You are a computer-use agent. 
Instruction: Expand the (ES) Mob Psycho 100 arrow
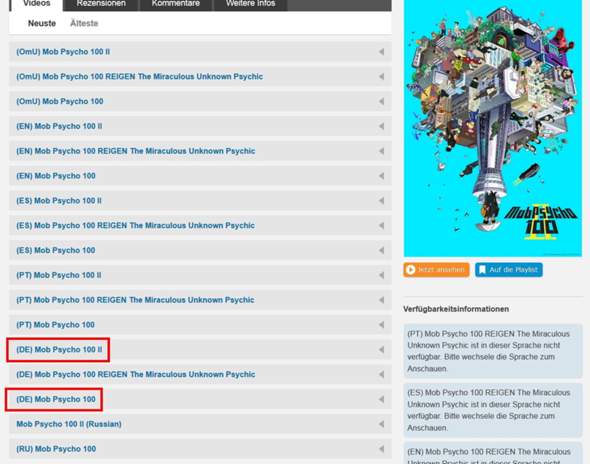pyautogui.click(x=381, y=251)
